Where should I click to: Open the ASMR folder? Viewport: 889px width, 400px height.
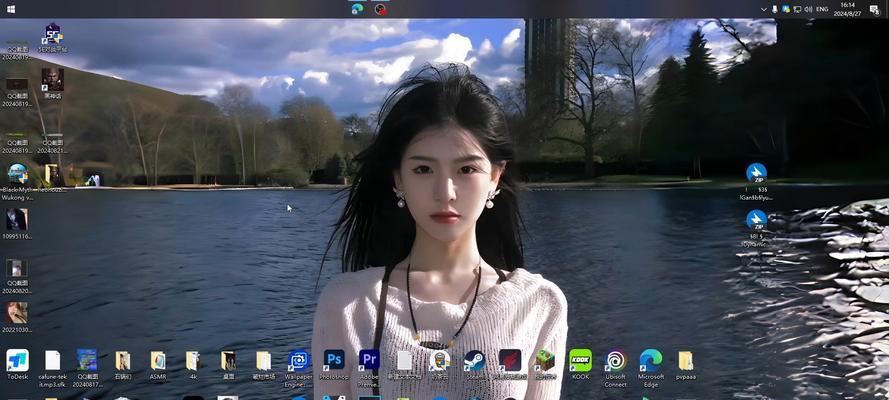click(x=158, y=360)
